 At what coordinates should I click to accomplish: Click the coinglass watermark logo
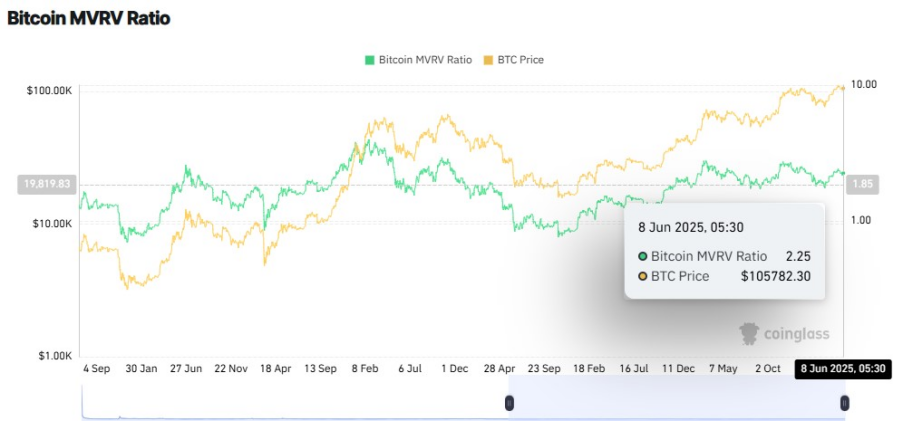click(x=784, y=334)
